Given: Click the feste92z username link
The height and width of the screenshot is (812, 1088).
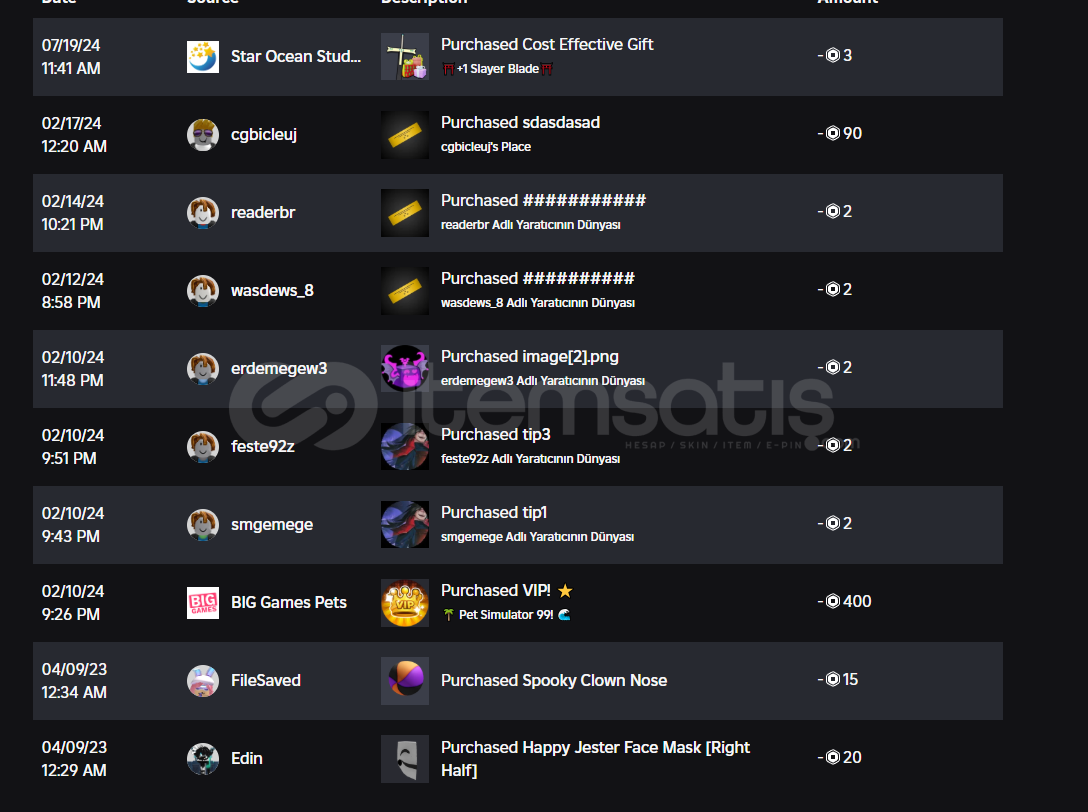Looking at the screenshot, I should tap(262, 446).
